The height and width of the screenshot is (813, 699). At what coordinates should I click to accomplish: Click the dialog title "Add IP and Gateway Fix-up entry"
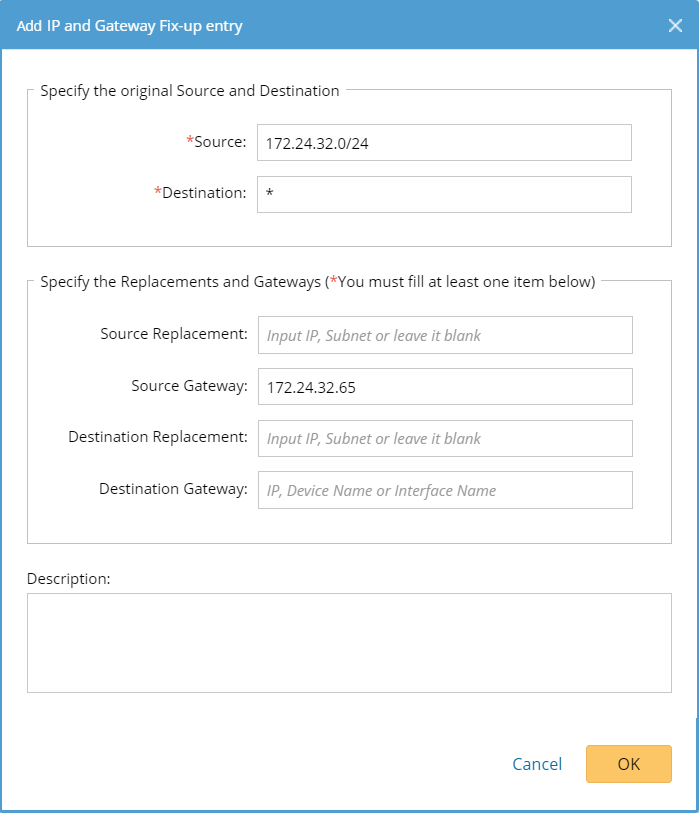130,25
